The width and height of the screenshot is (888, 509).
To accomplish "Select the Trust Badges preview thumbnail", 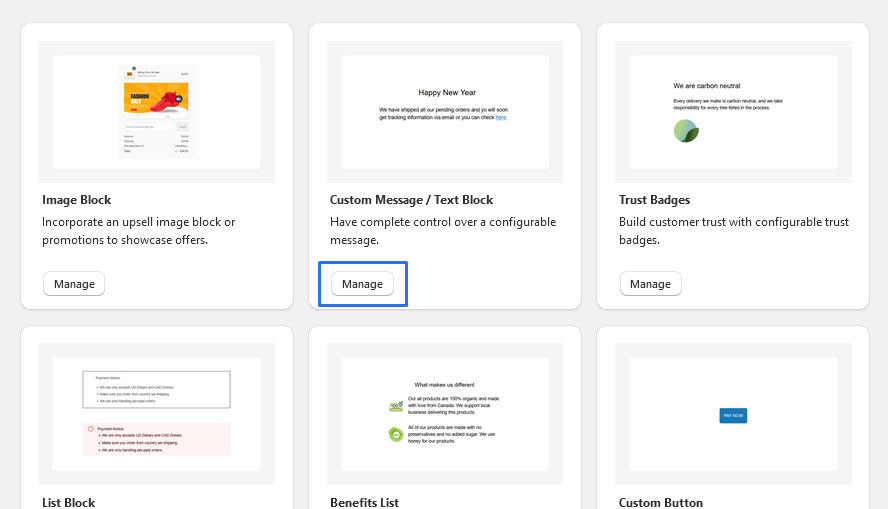I will (733, 112).
